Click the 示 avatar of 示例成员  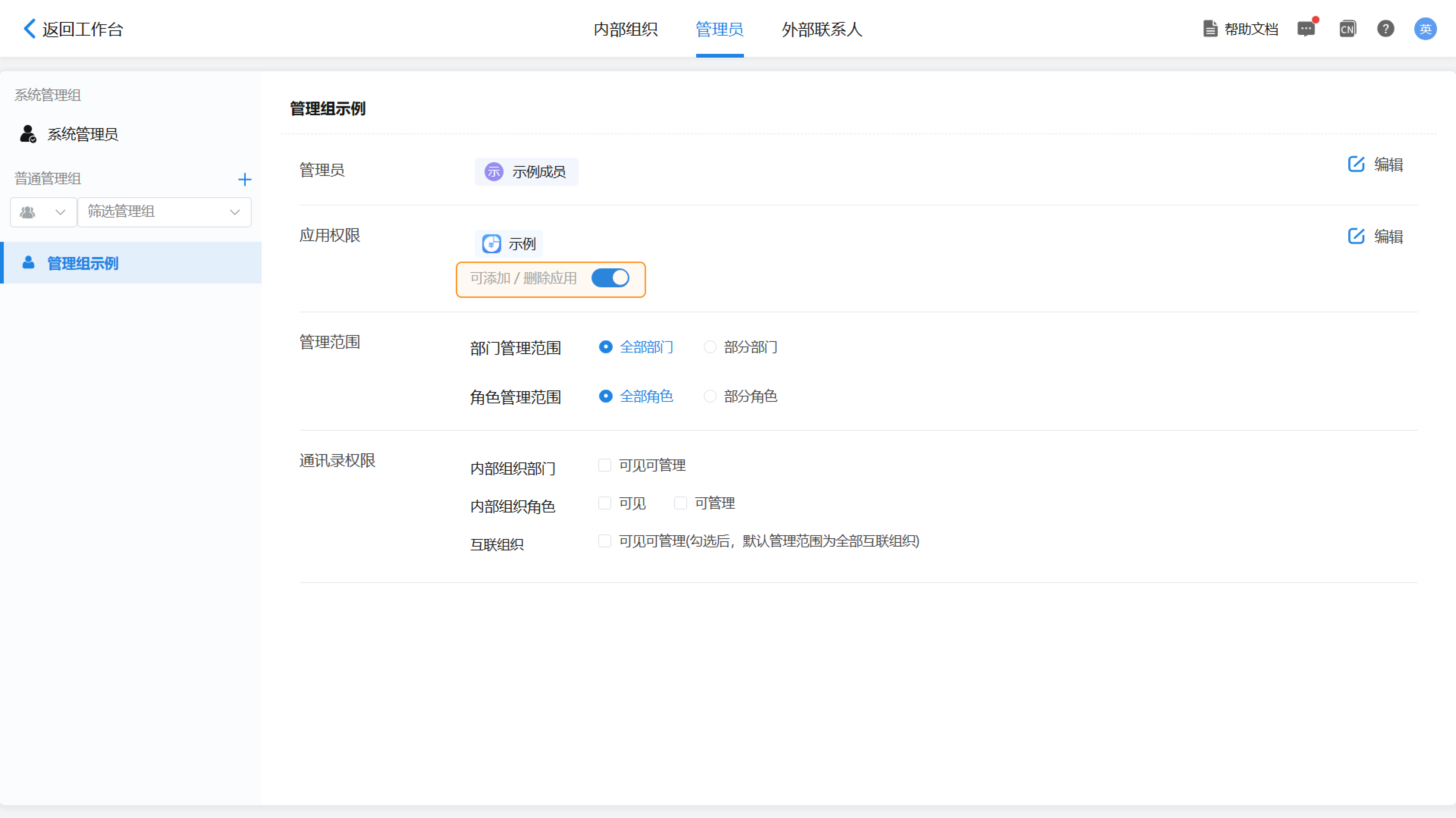coord(493,172)
